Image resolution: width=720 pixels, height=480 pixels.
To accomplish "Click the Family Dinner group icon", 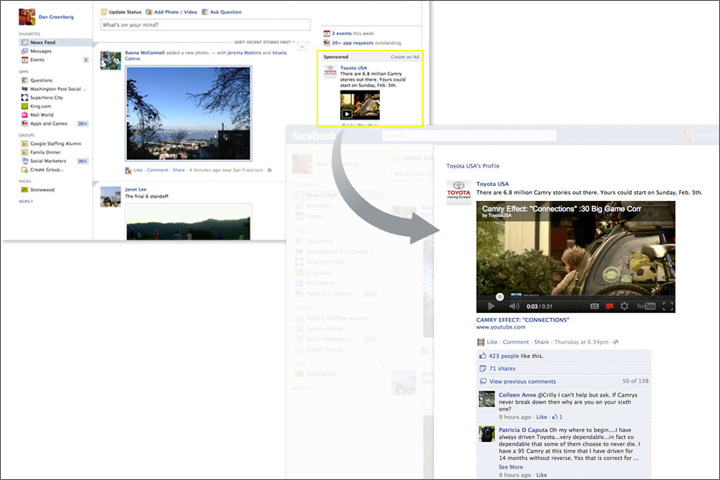I will coord(24,152).
